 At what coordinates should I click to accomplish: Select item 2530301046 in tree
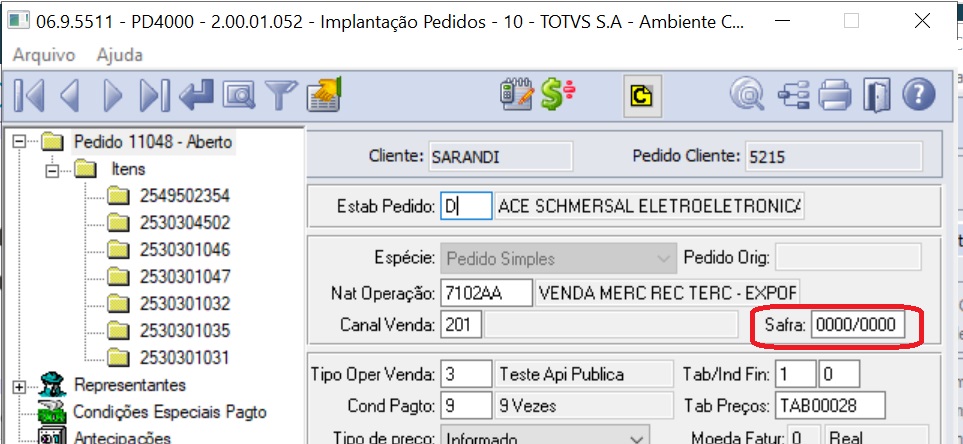coord(185,250)
